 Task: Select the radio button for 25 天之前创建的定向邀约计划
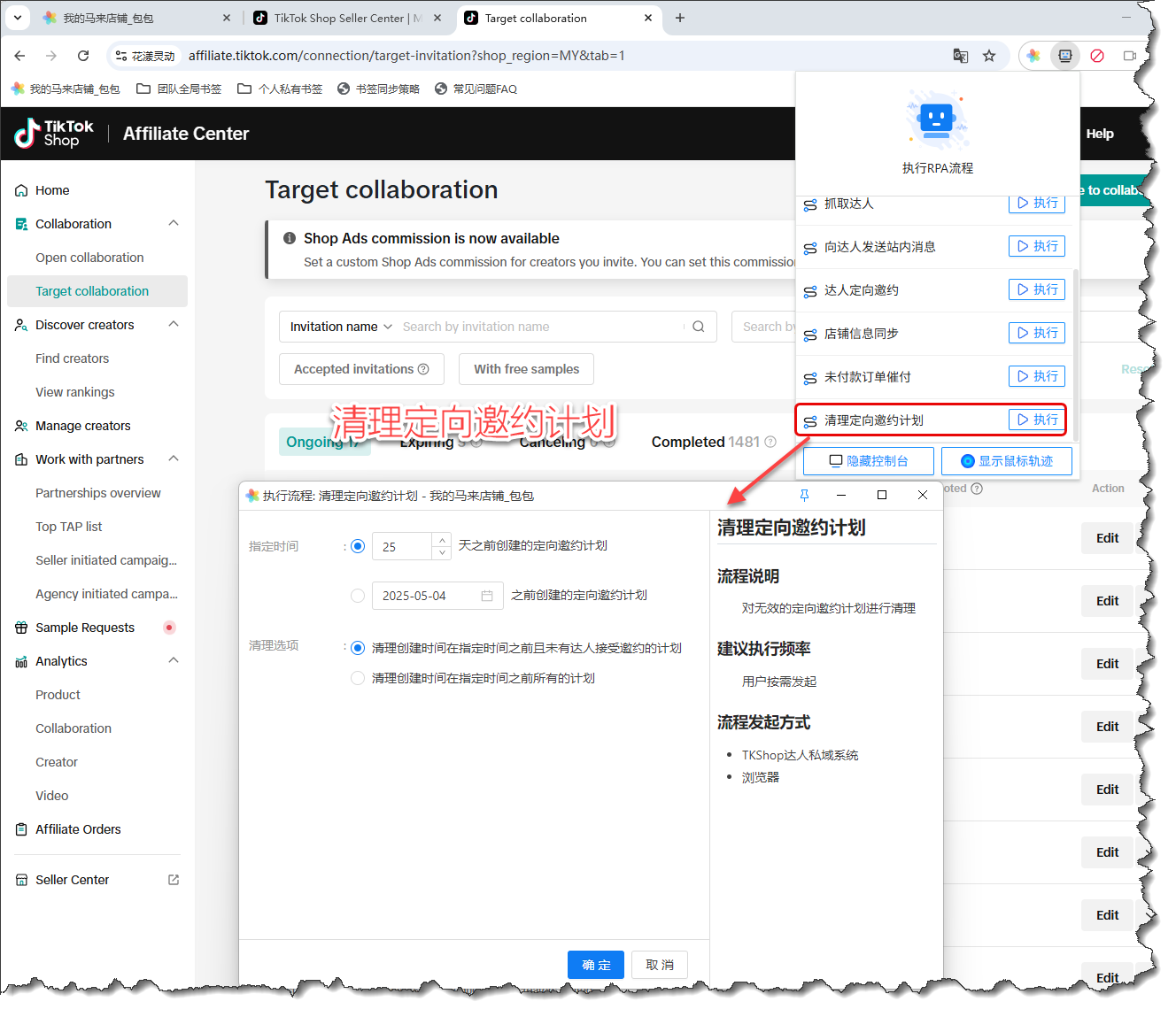[358, 546]
